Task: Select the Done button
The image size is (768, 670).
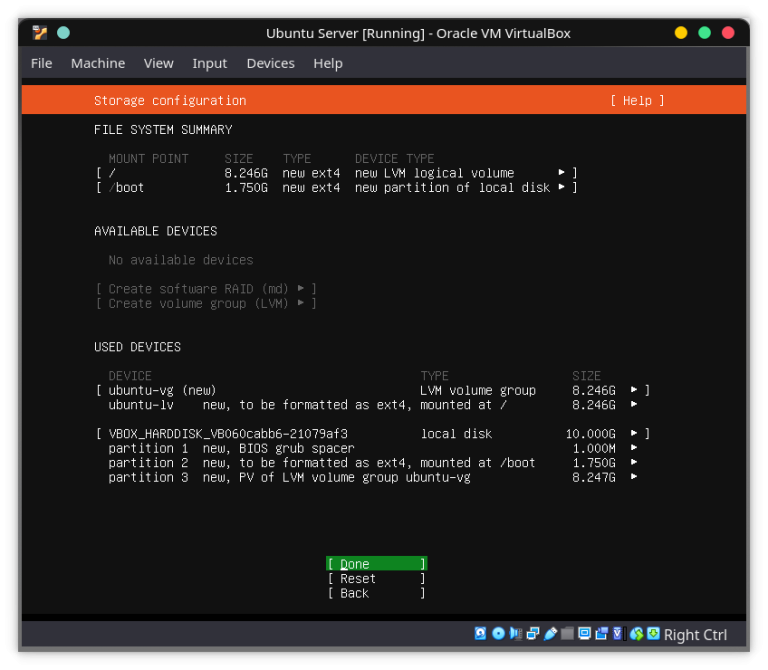Action: click(x=376, y=564)
